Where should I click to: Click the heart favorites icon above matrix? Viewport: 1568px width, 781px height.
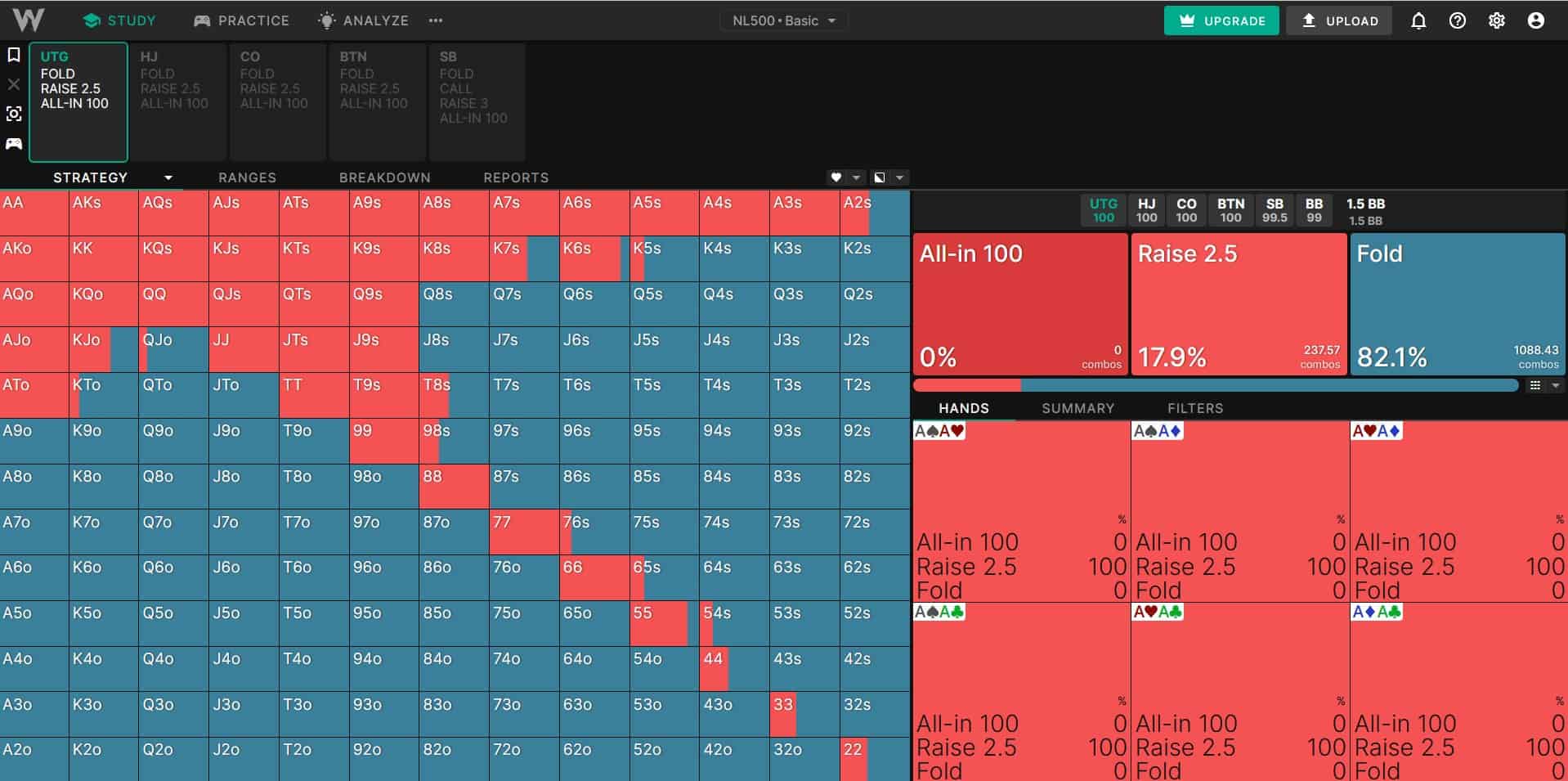[836, 177]
